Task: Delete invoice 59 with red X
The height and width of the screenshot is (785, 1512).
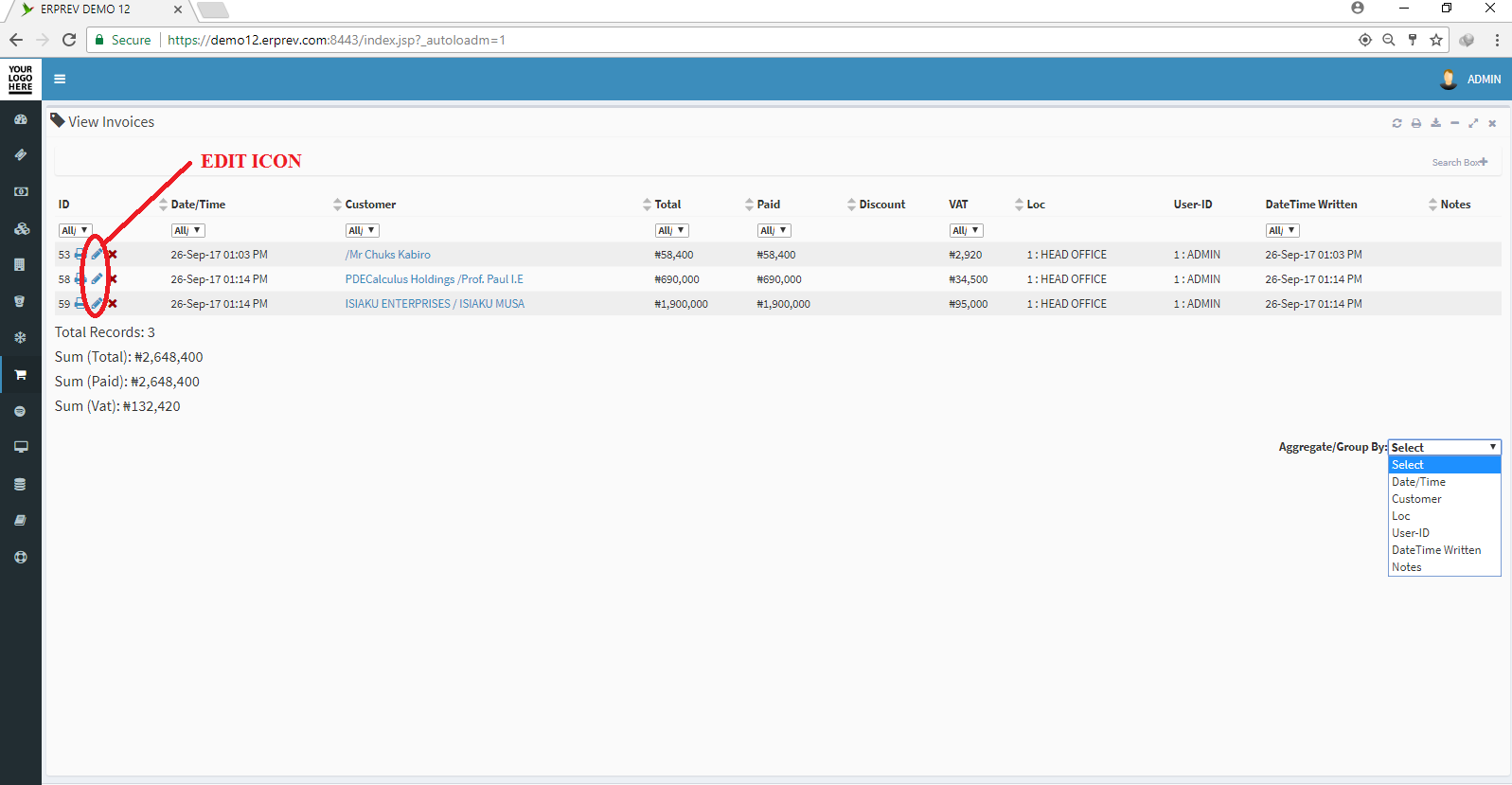Action: coord(112,303)
